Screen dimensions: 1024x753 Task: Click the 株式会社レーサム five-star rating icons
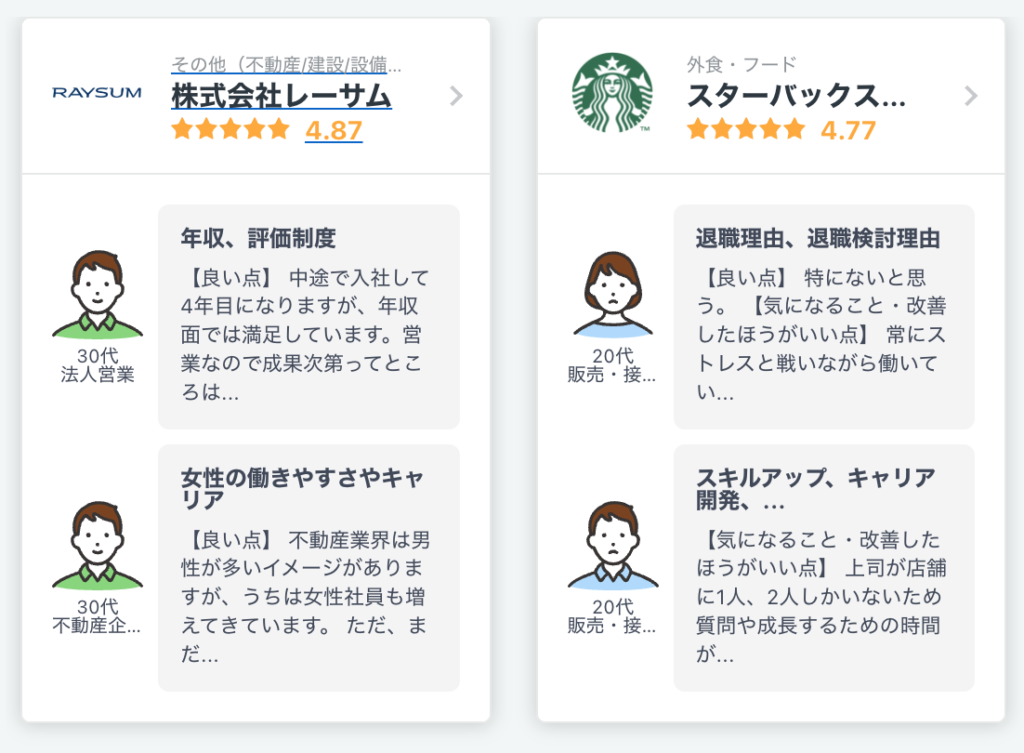[230, 129]
